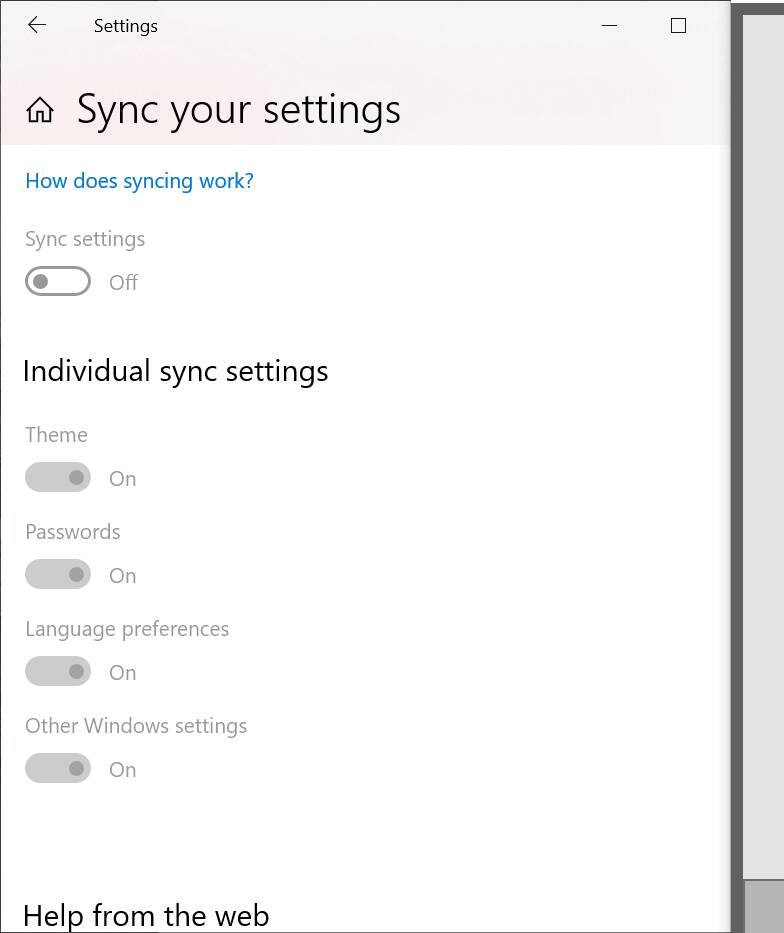The height and width of the screenshot is (933, 784).
Task: Click the 'Help from the web' heading
Action: pos(146,916)
